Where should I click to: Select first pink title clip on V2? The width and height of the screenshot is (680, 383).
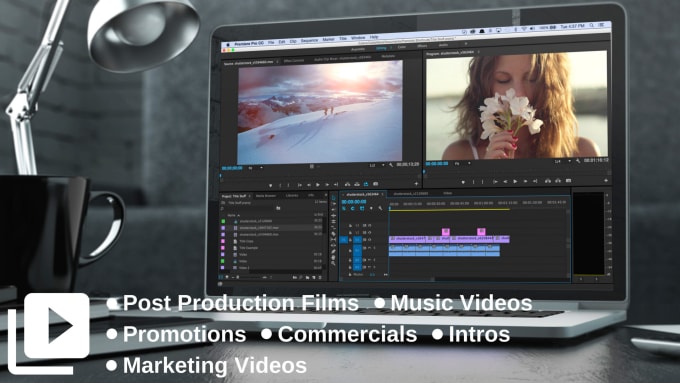(445, 232)
